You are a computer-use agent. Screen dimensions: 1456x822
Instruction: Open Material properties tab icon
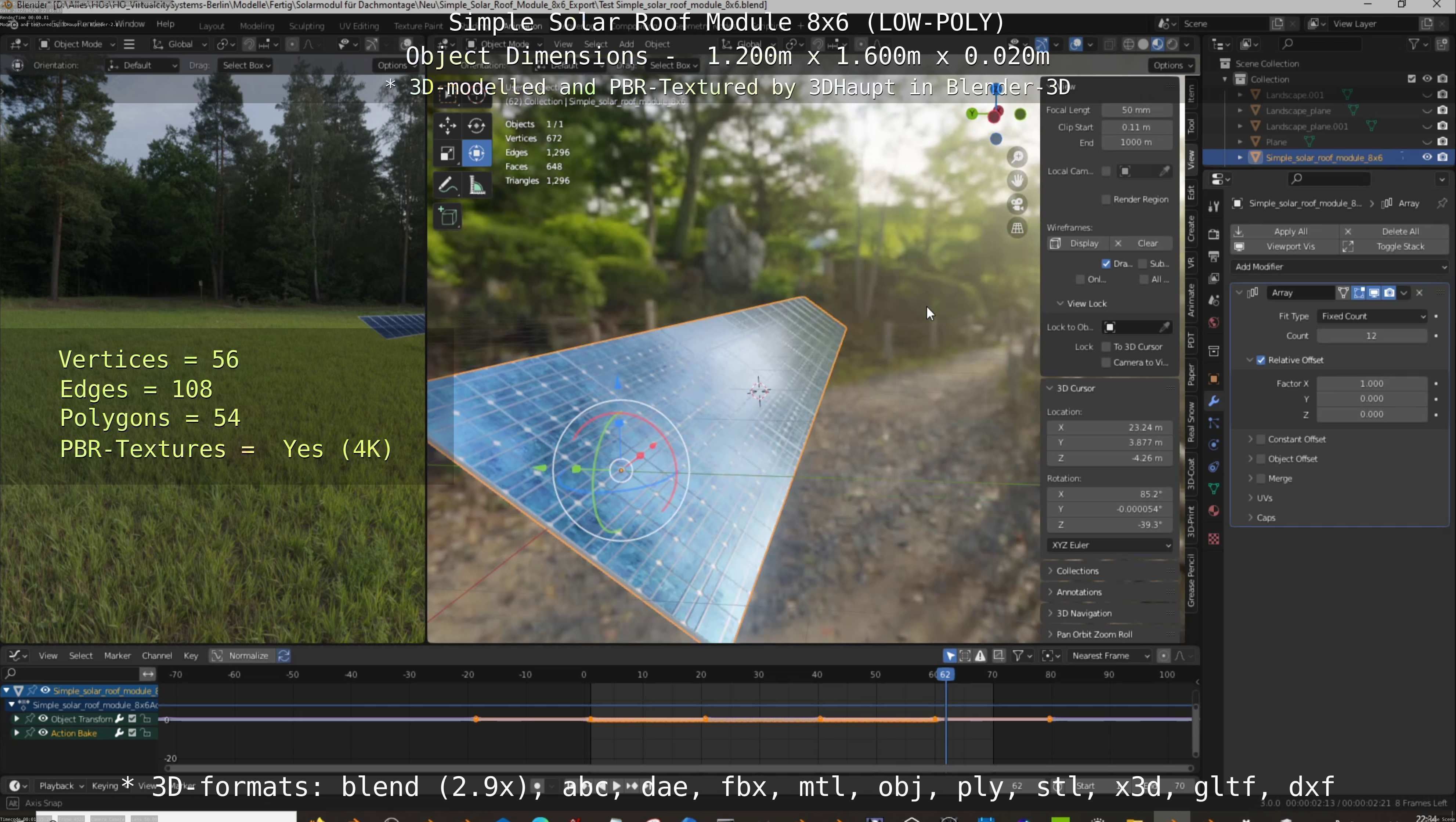pyautogui.click(x=1213, y=511)
